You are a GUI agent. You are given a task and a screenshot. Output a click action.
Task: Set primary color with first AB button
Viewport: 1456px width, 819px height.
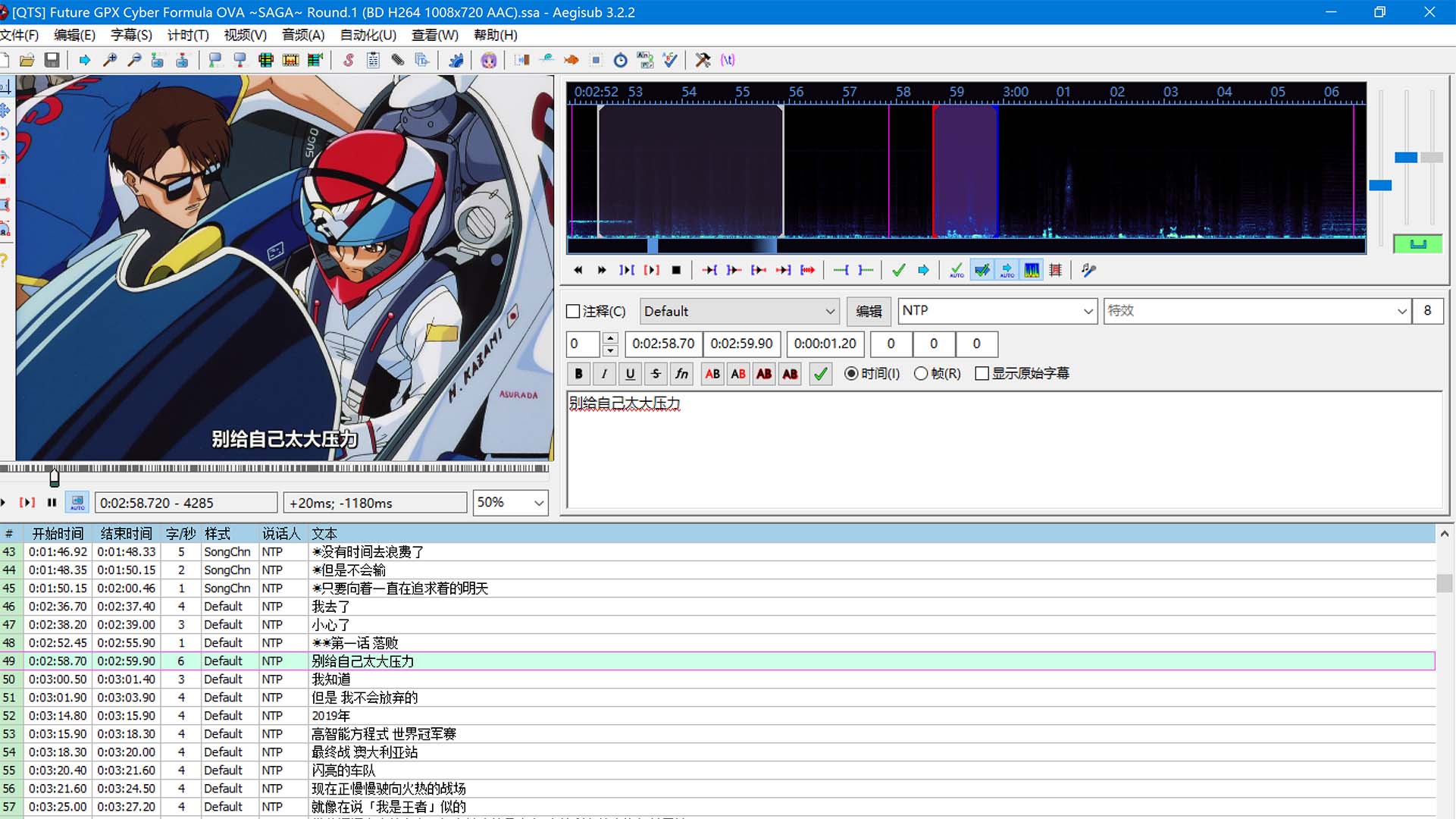coord(712,374)
